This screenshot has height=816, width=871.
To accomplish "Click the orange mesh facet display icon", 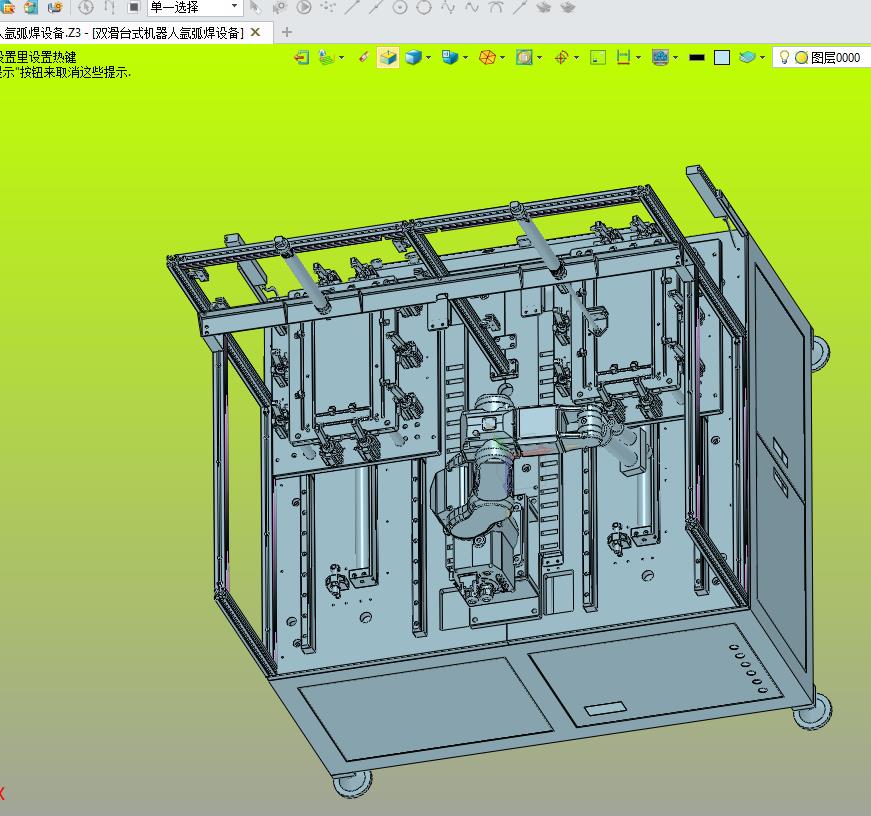I will pos(487,57).
